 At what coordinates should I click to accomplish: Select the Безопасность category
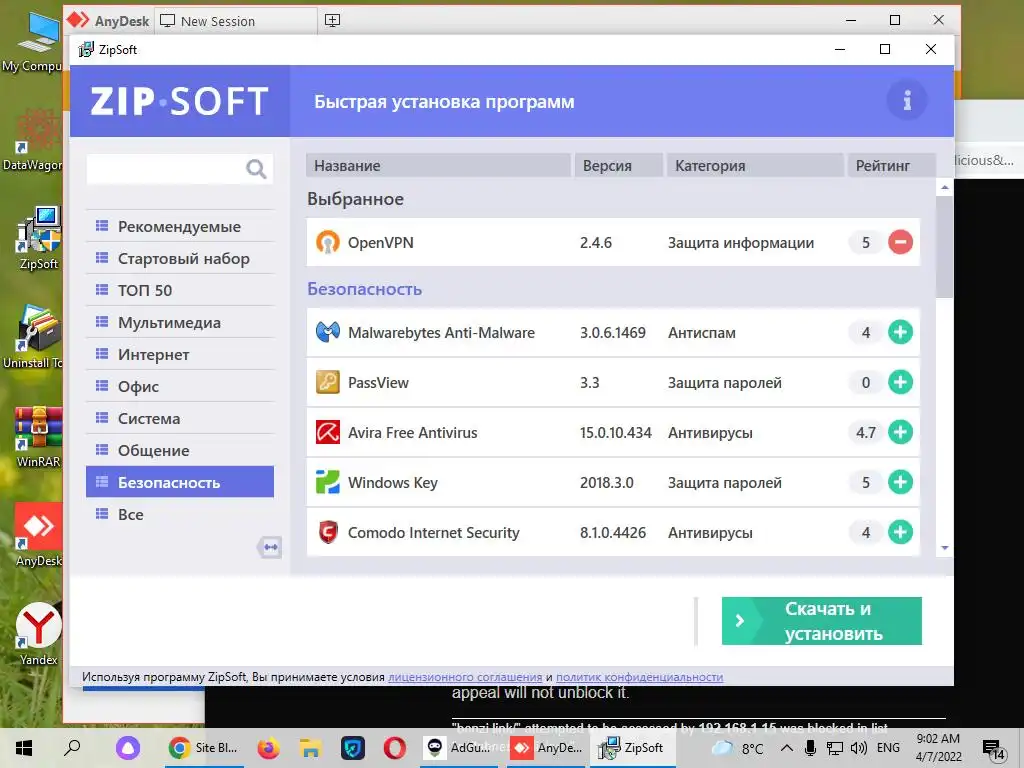tap(180, 482)
